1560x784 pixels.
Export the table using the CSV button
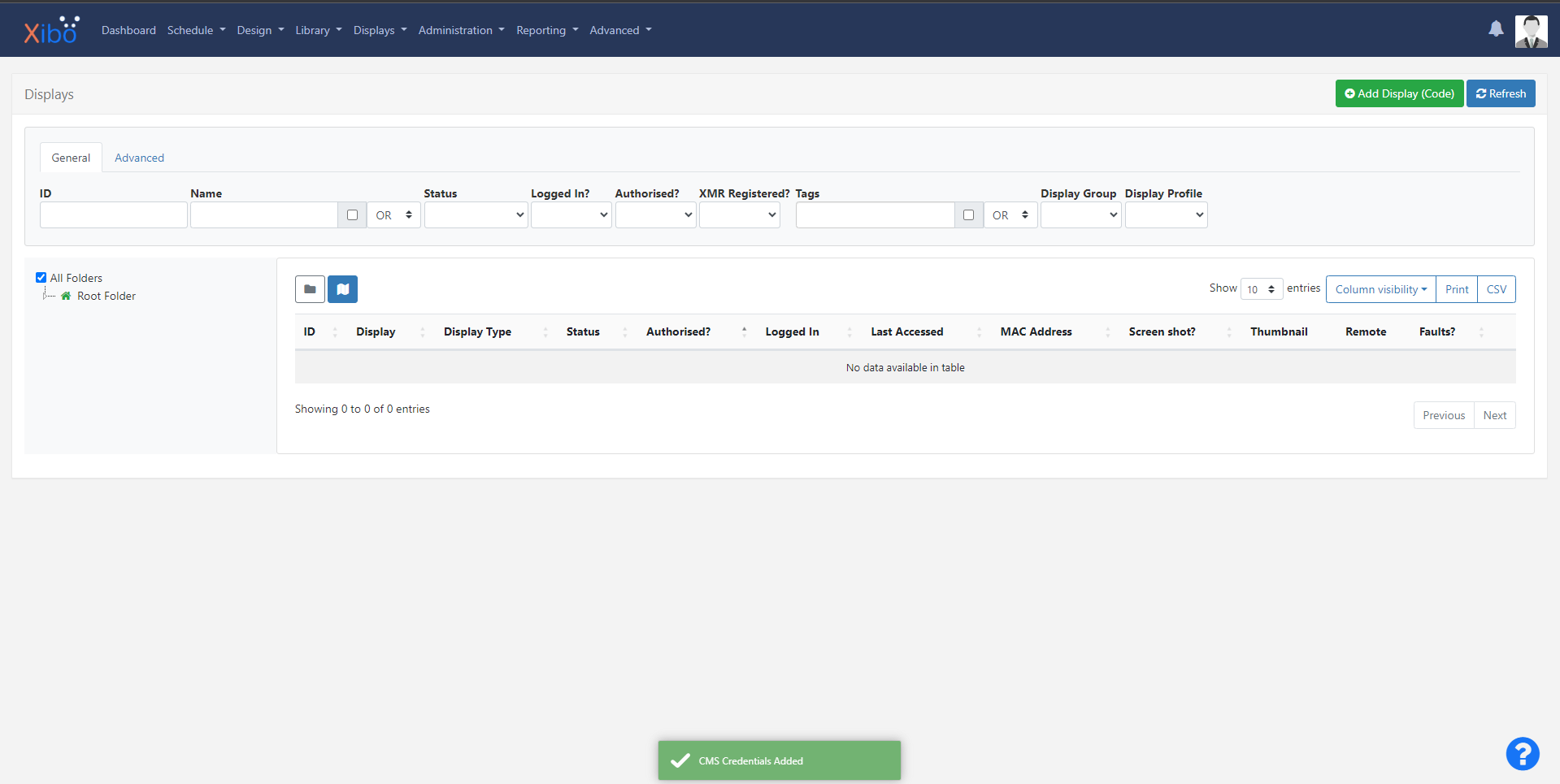coord(1496,289)
